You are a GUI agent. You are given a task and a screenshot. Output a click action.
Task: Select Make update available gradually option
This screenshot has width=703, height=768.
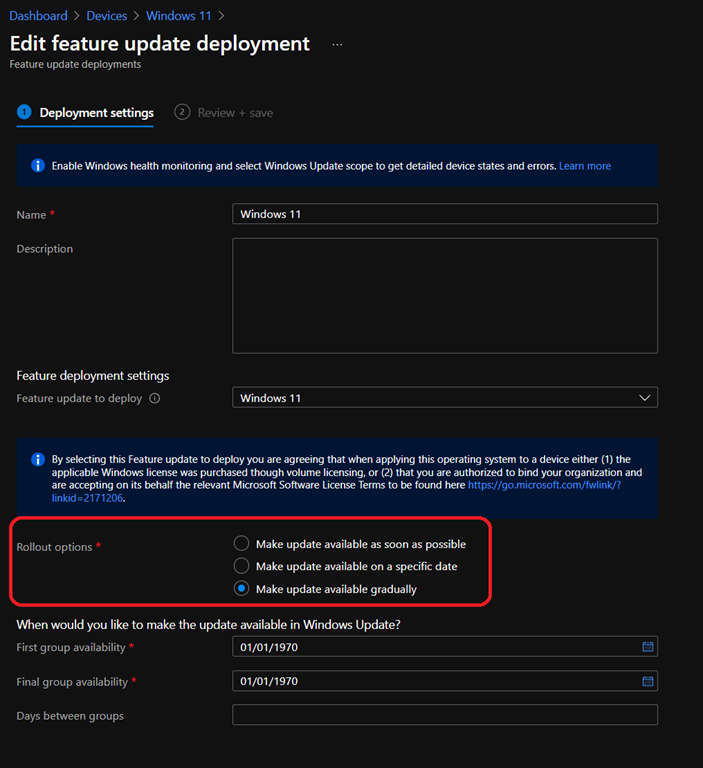pos(241,589)
